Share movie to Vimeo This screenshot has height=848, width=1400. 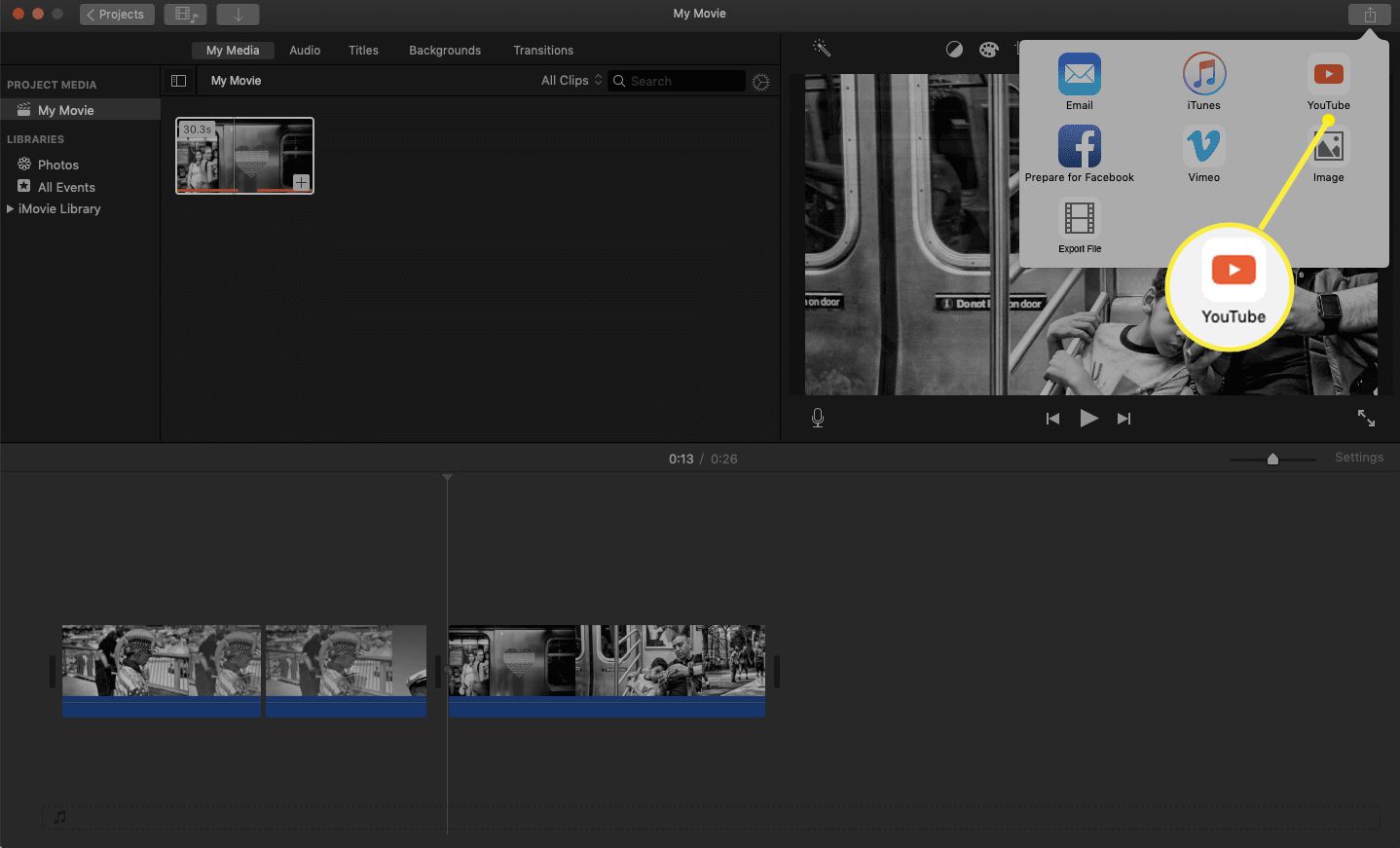(x=1203, y=154)
